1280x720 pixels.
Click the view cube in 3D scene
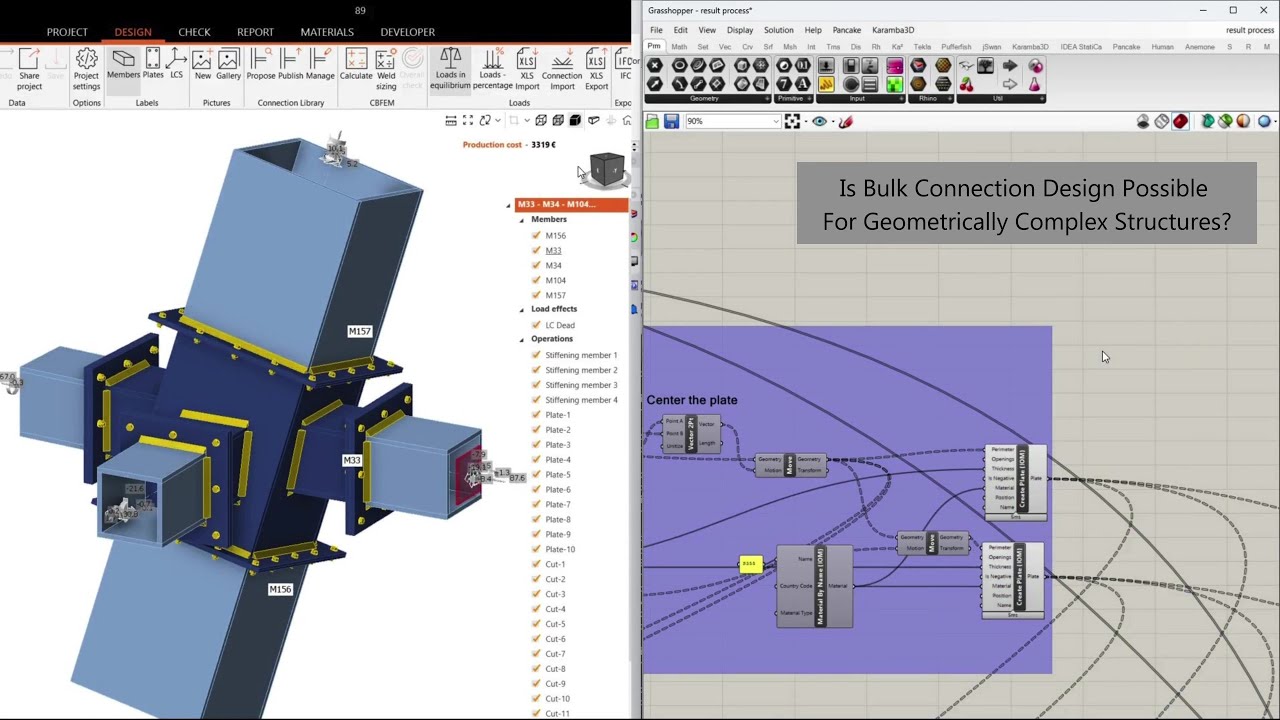(607, 168)
